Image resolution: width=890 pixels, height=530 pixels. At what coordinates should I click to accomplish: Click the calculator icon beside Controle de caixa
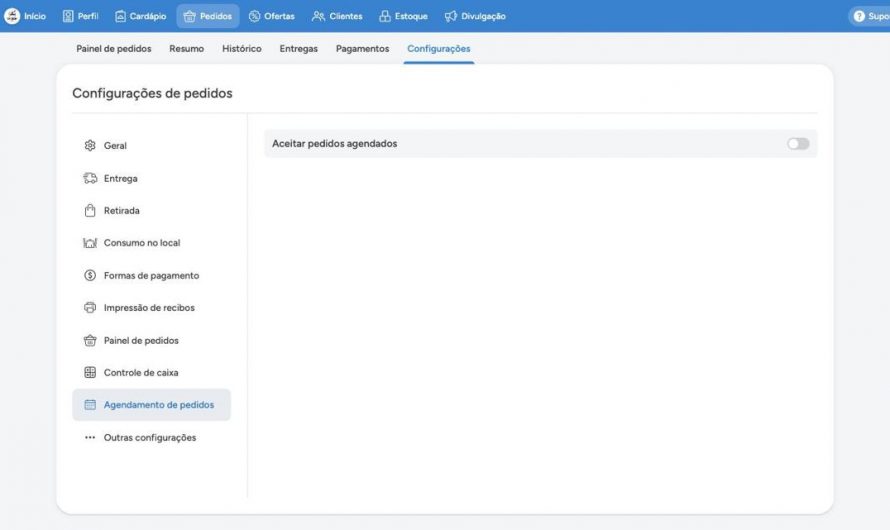pos(90,372)
